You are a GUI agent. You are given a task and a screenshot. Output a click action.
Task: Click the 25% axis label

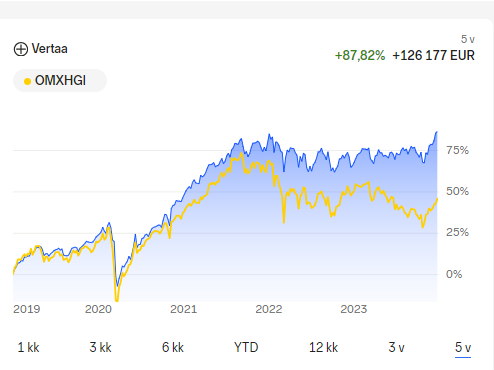click(457, 232)
